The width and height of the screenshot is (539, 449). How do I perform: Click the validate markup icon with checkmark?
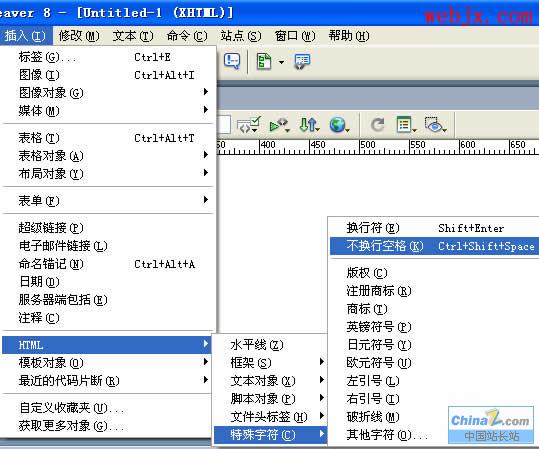click(x=249, y=124)
